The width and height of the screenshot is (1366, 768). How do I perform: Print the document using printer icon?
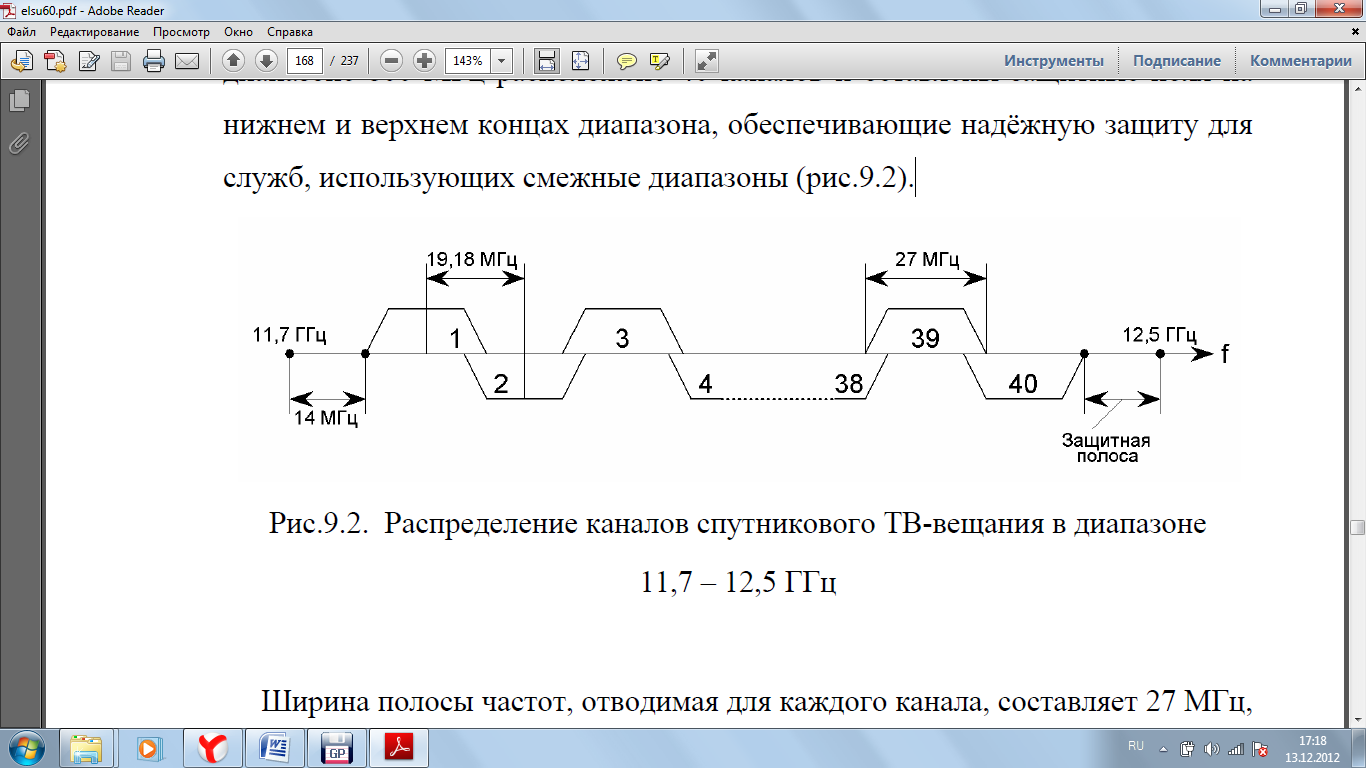(154, 61)
